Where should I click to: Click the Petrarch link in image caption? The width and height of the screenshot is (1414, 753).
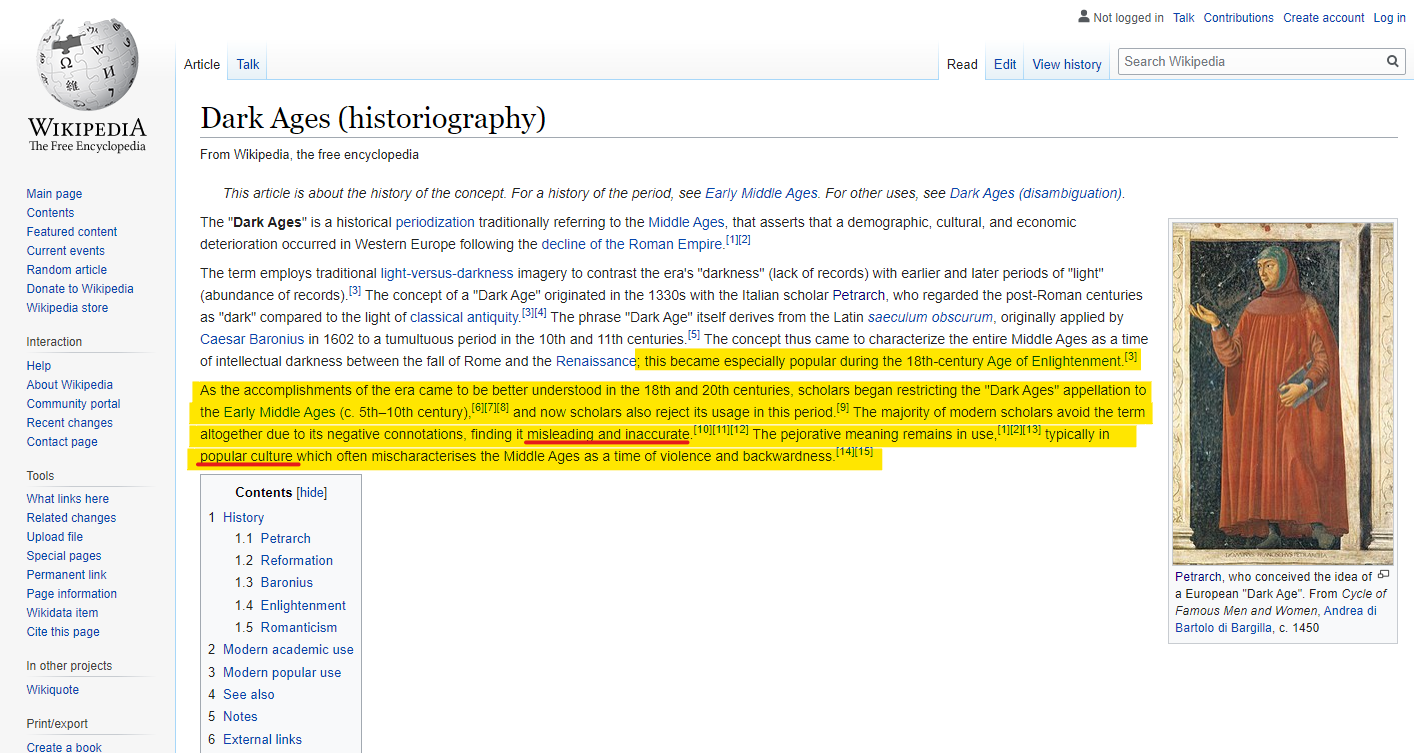coord(1198,577)
